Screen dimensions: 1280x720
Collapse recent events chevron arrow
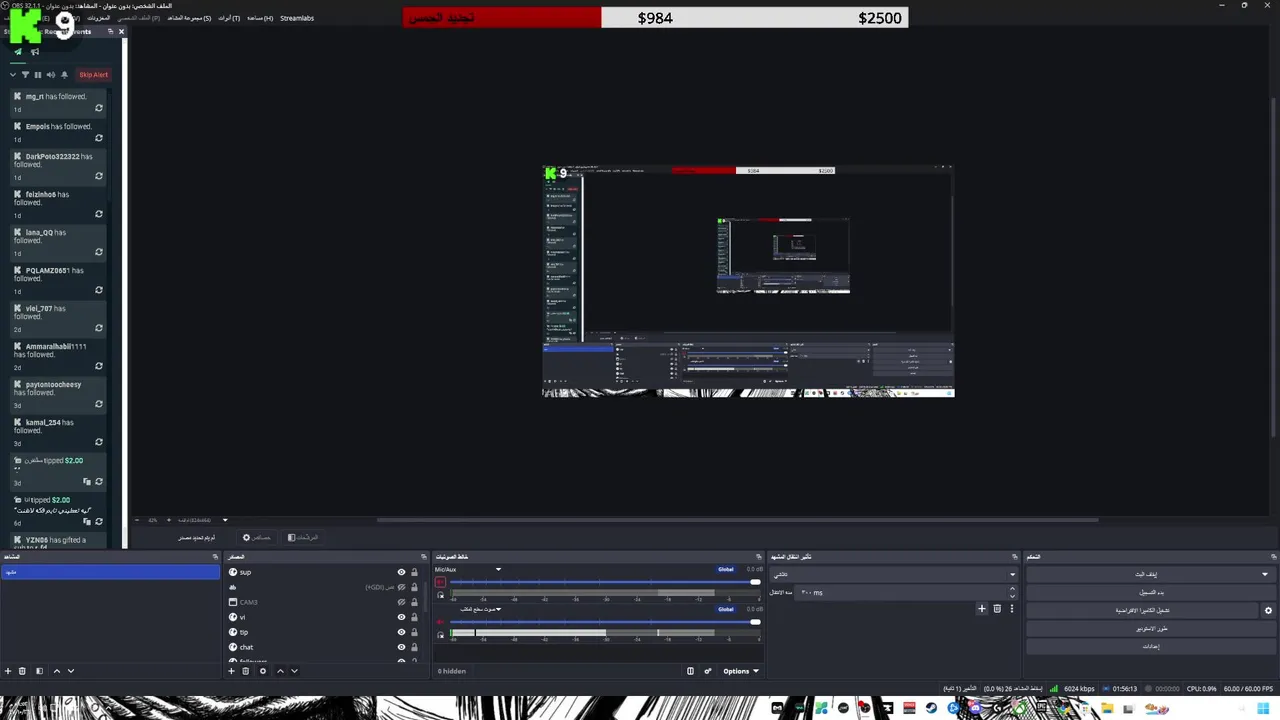(13, 74)
